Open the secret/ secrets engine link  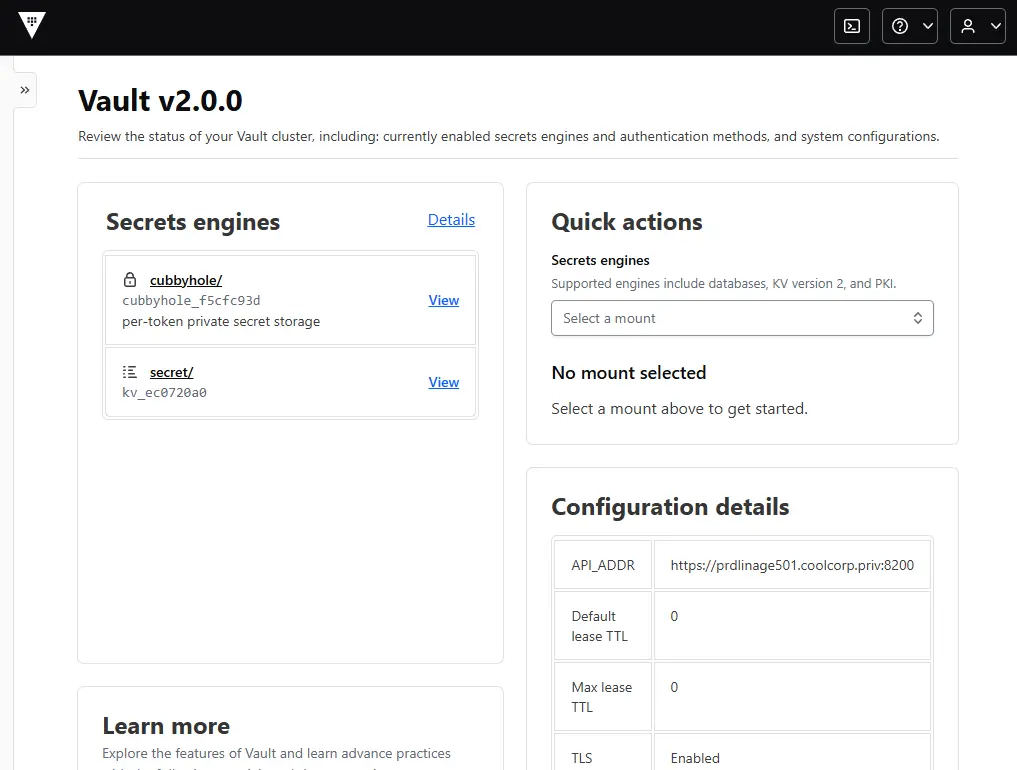point(171,372)
